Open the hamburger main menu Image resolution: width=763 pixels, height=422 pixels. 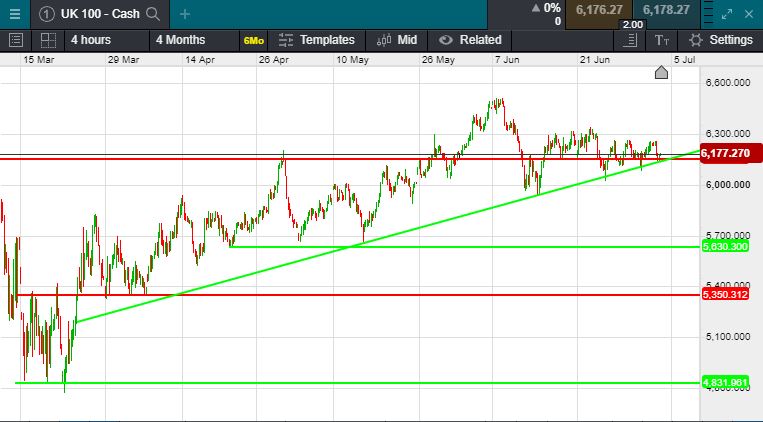[15, 14]
